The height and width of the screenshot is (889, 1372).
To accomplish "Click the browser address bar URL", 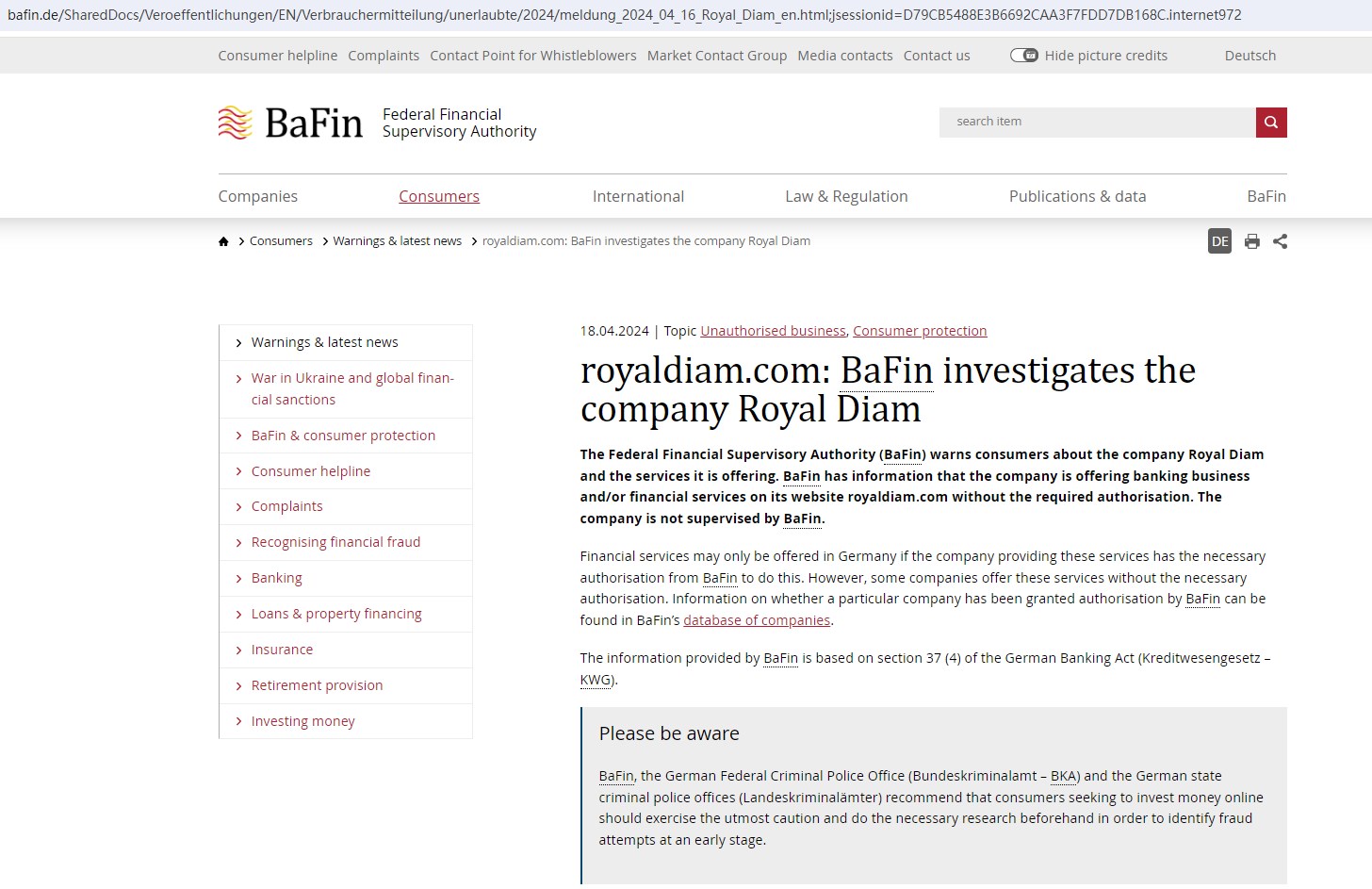I will click(x=625, y=15).
